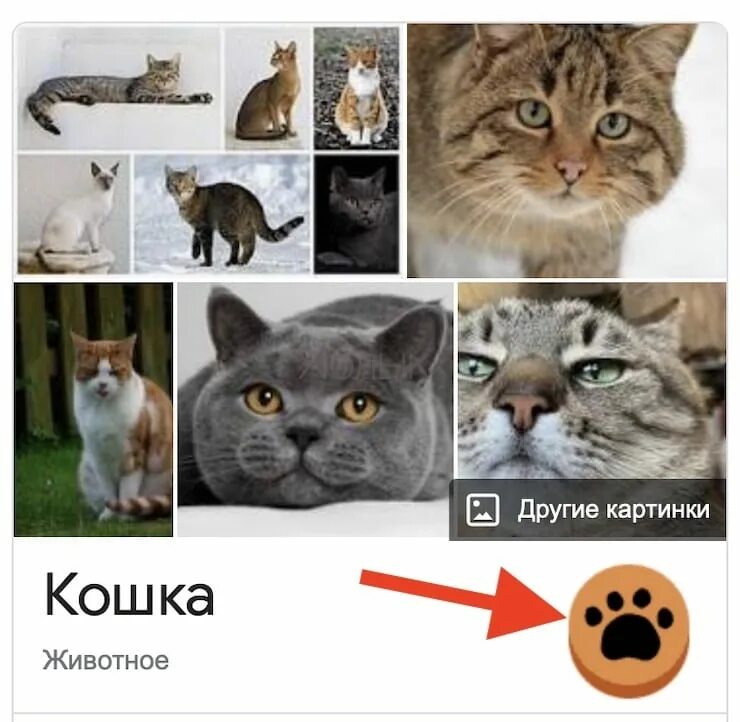Click the pink nose of large tabby cat

tap(571, 170)
